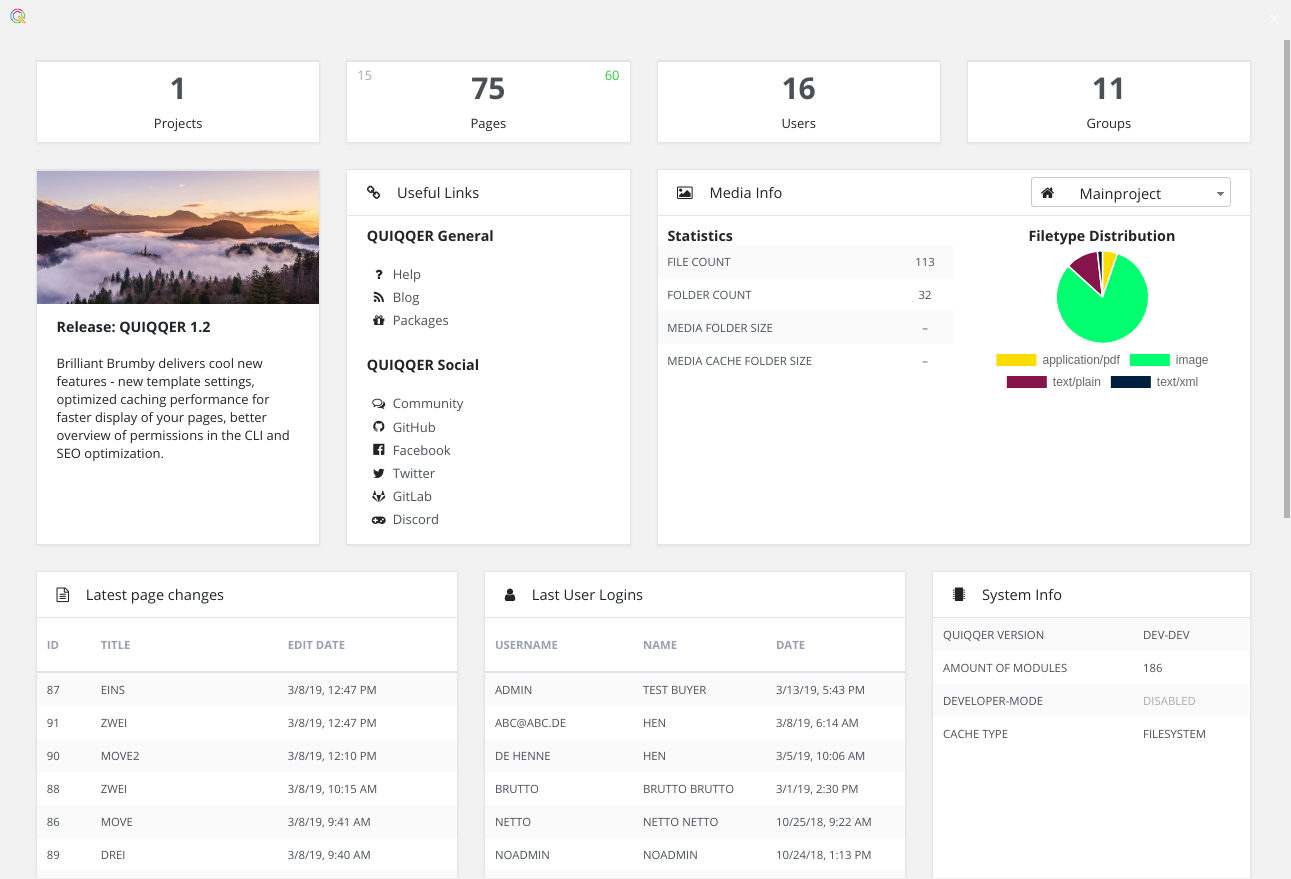Click the Projects count card

point(178,102)
